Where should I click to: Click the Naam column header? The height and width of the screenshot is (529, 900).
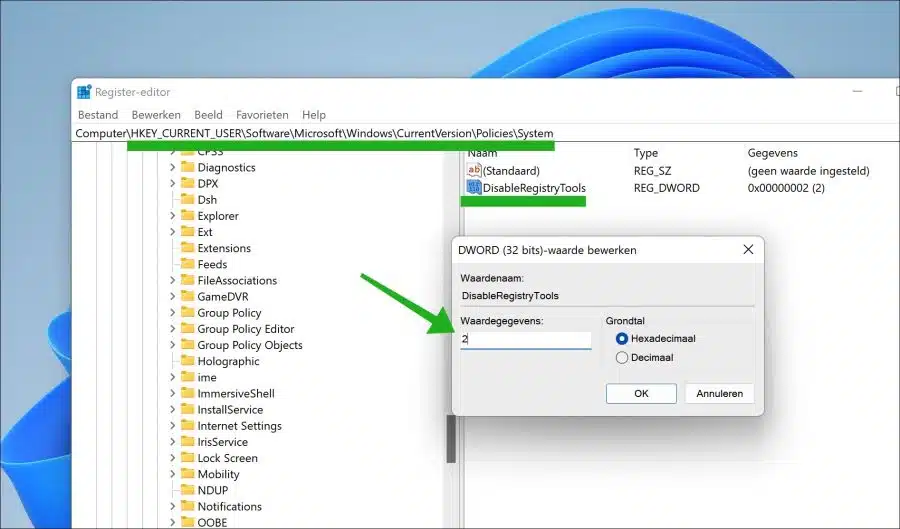tap(482, 153)
